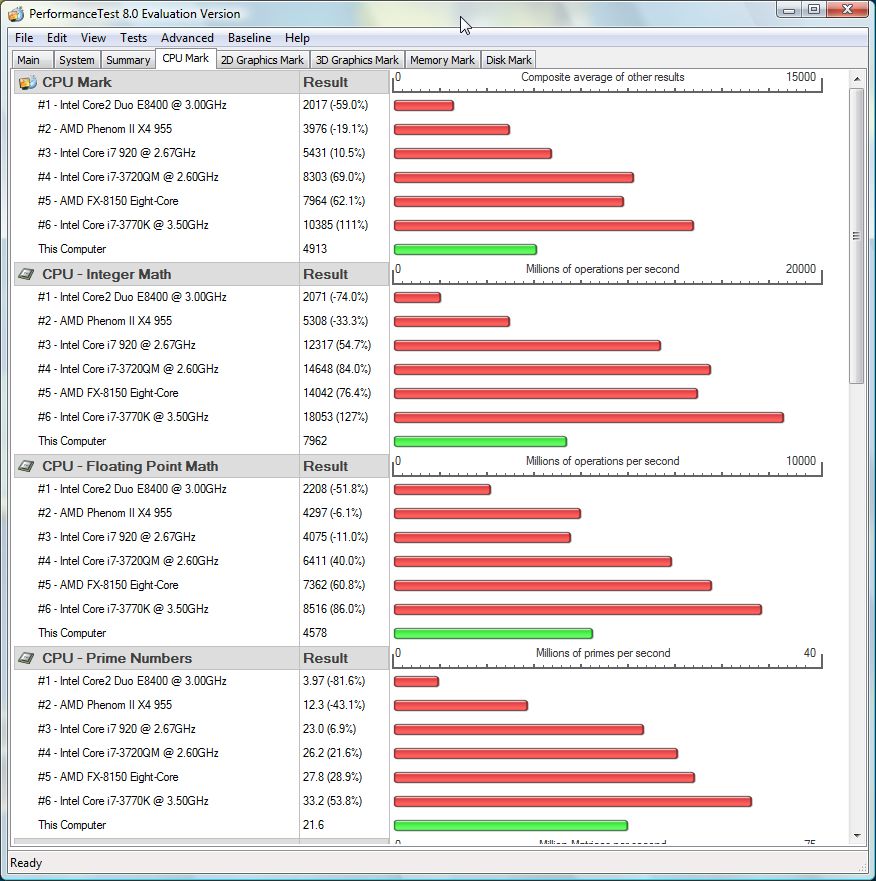
Task: Switch to the Main tab
Action: click(x=32, y=60)
